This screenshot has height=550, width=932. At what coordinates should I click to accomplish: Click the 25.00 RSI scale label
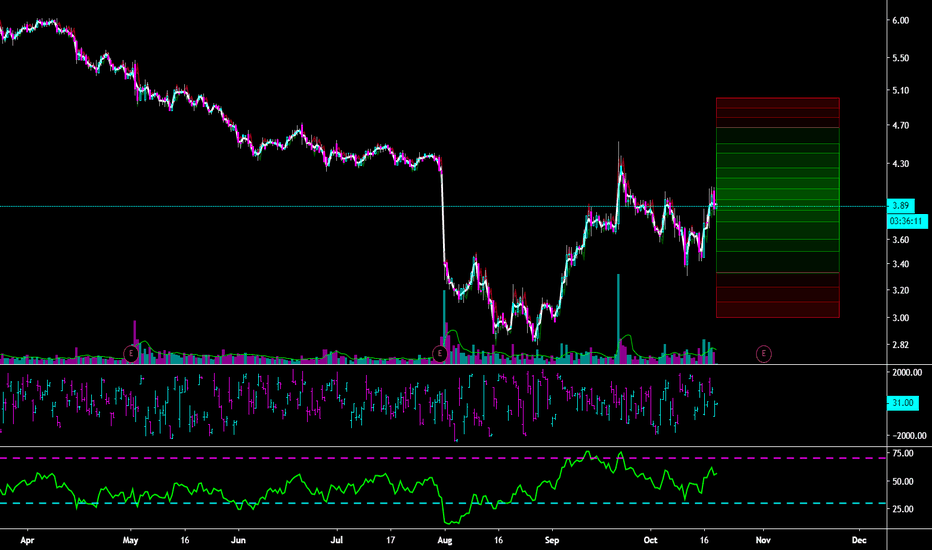click(903, 509)
